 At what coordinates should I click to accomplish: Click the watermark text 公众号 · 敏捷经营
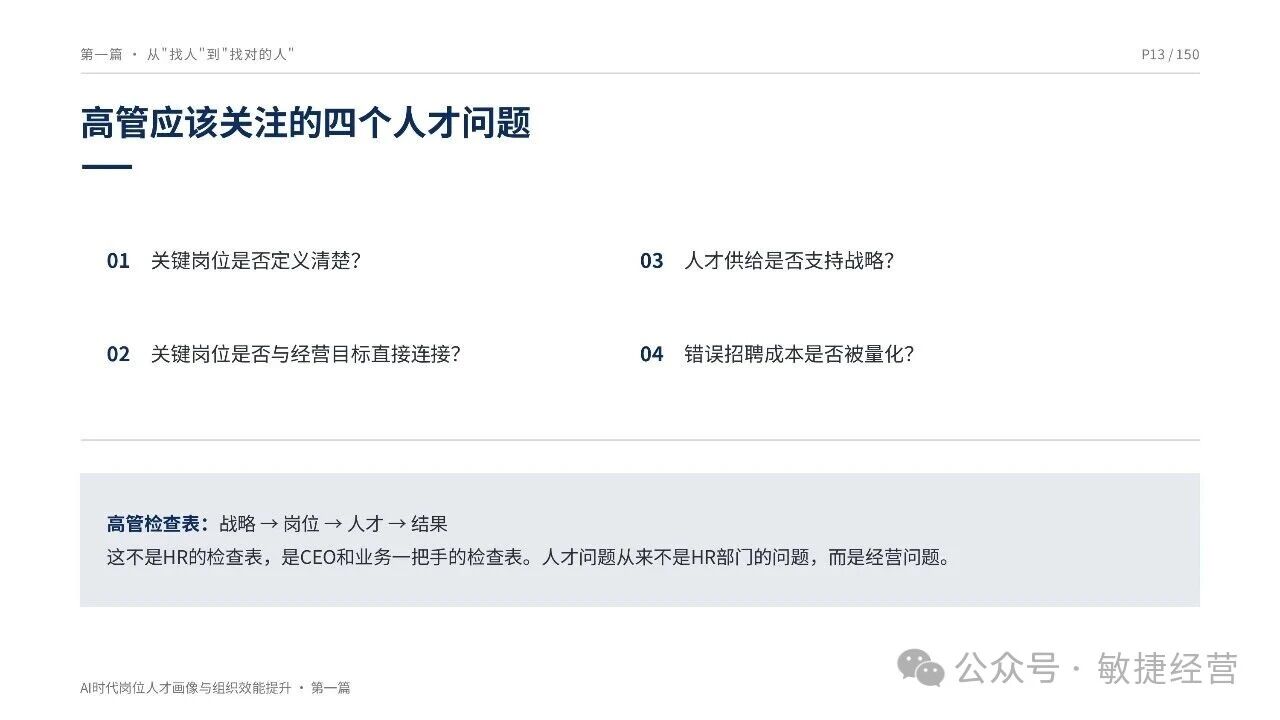pos(1097,668)
